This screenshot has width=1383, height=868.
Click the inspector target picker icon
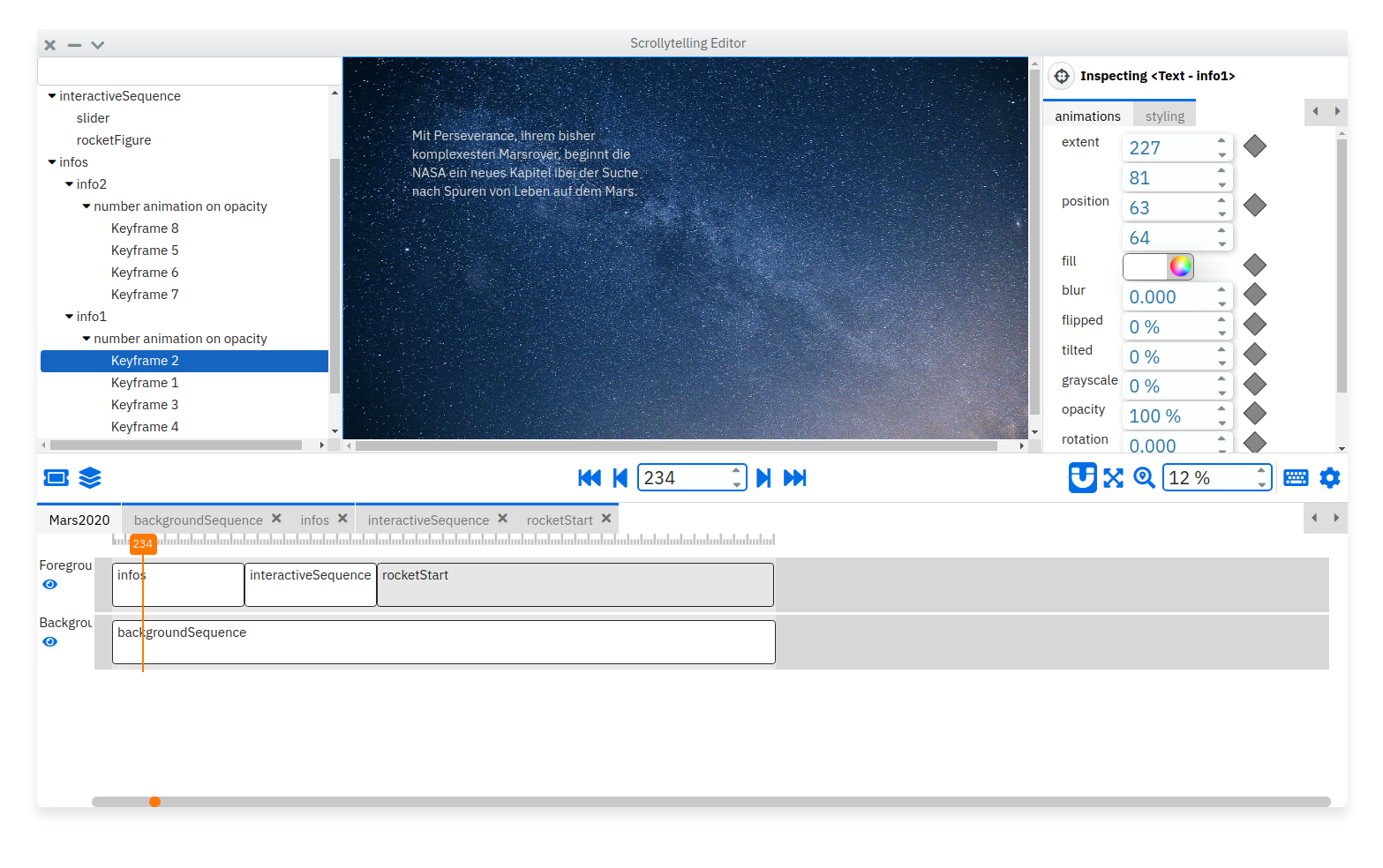click(x=1062, y=76)
